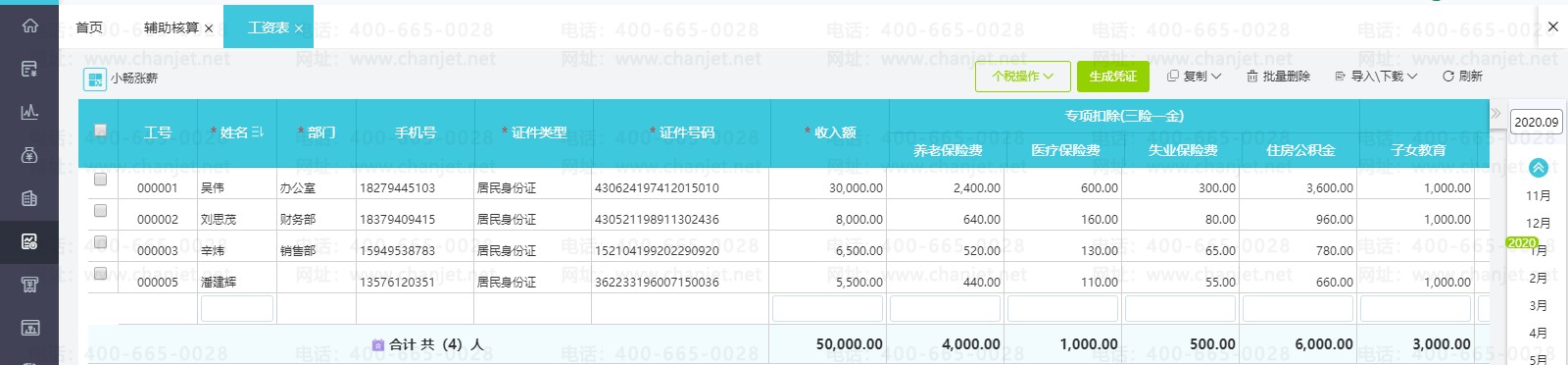Click the income cell 6,500.00
Viewport: 1568px width, 365px height.
(x=859, y=250)
